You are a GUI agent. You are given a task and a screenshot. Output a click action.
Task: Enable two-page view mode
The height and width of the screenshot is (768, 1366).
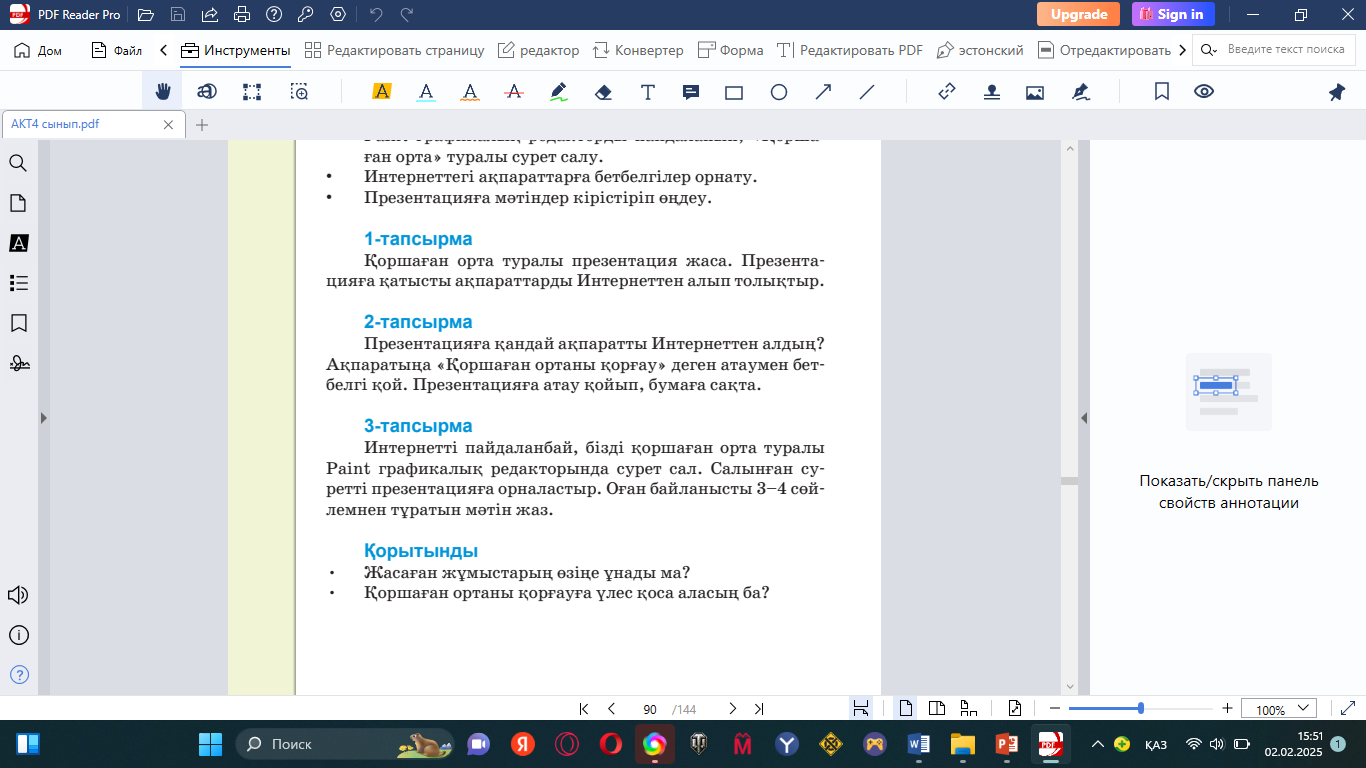point(937,709)
